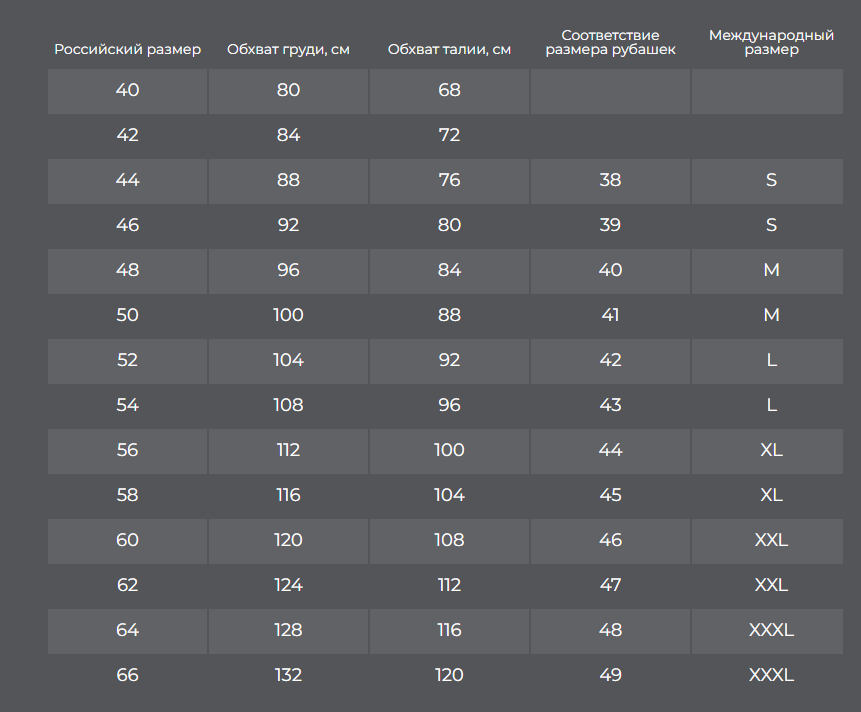Select the XXL cell in size 60 row
The height and width of the screenshot is (712, 861).
pyautogui.click(x=767, y=541)
